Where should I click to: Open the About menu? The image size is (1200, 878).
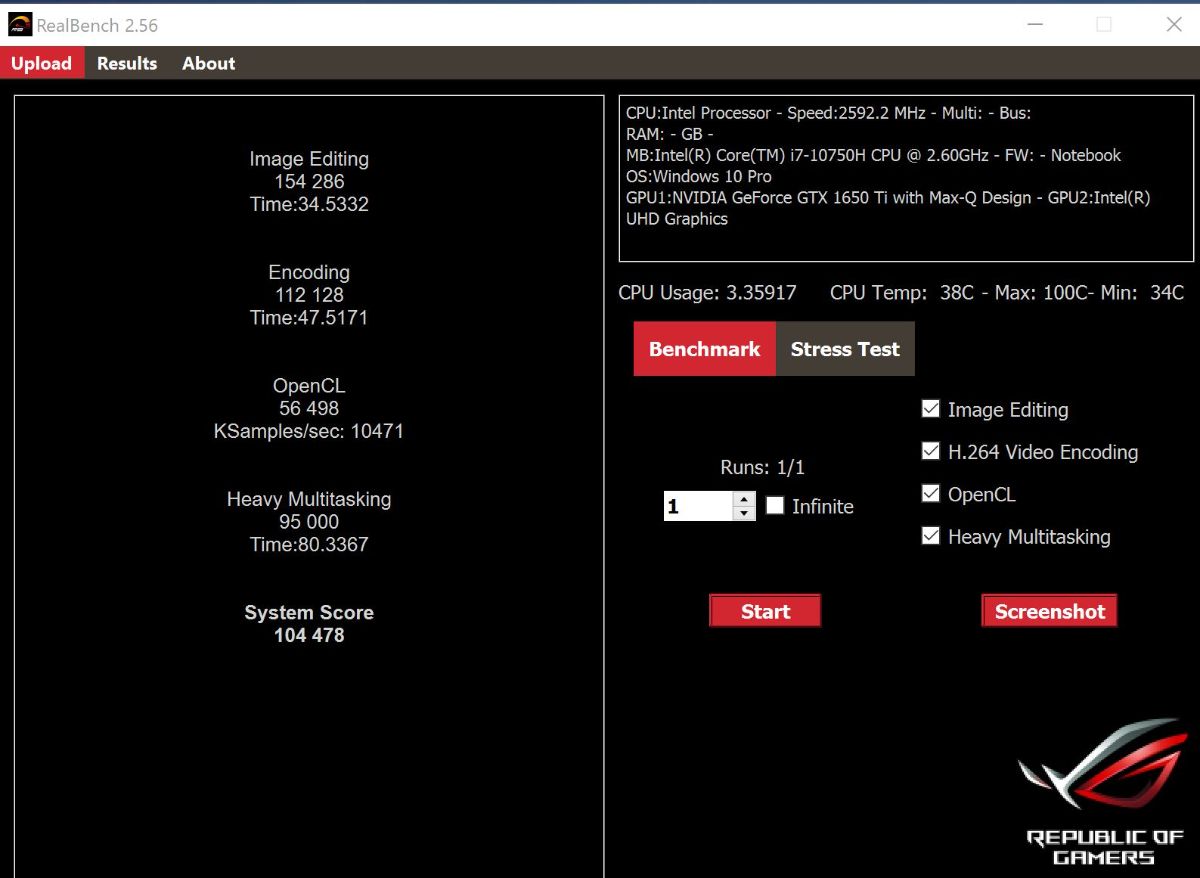[208, 63]
